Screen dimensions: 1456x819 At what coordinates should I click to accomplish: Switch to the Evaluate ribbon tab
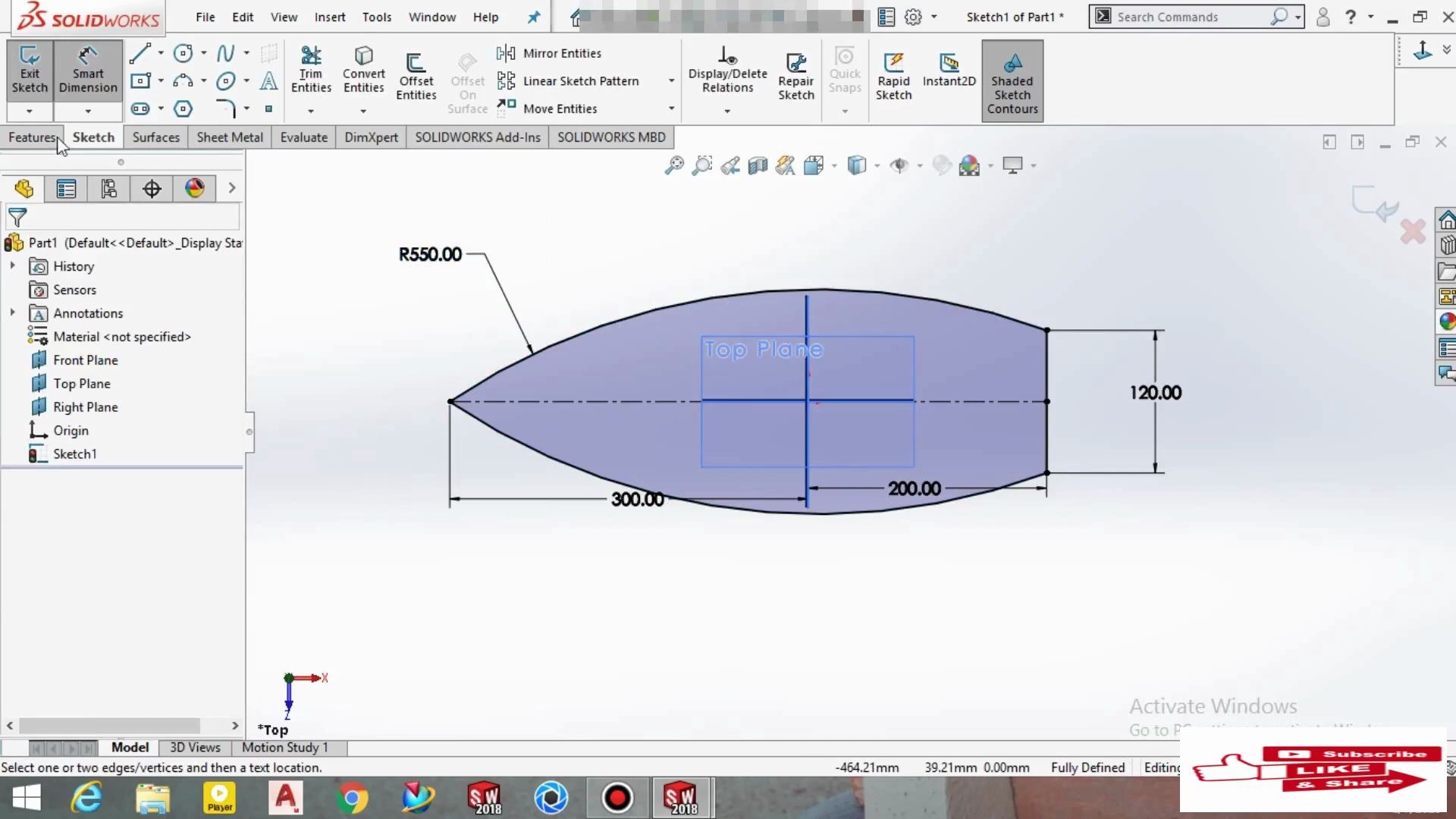[x=303, y=137]
